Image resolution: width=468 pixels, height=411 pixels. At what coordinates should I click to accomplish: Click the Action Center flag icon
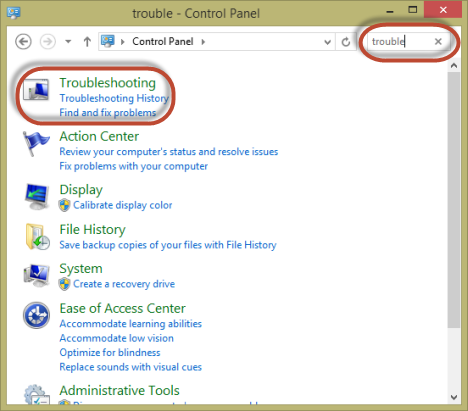click(x=36, y=143)
